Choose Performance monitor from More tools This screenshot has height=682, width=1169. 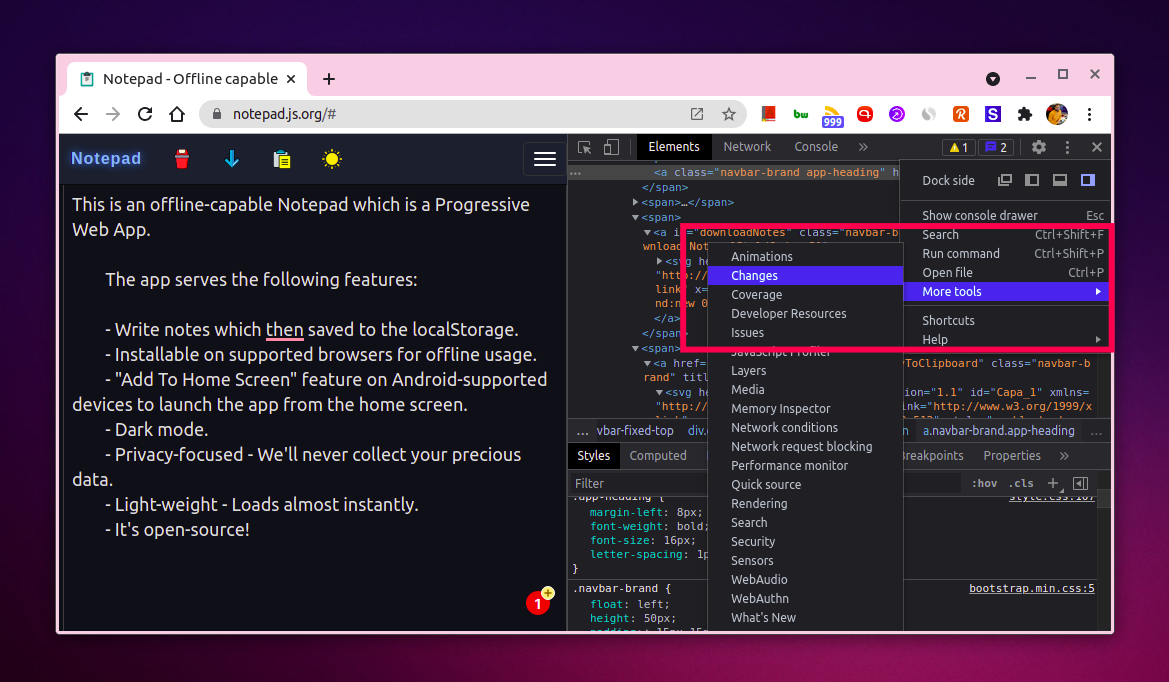(x=805, y=466)
